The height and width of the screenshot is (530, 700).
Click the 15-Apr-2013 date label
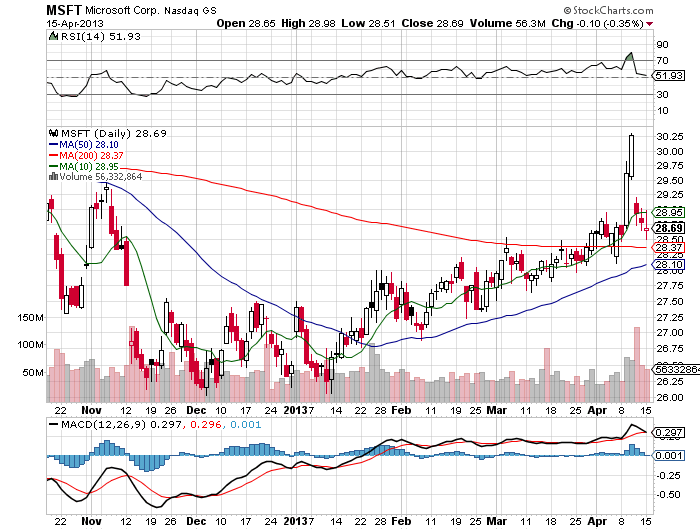coord(75,24)
